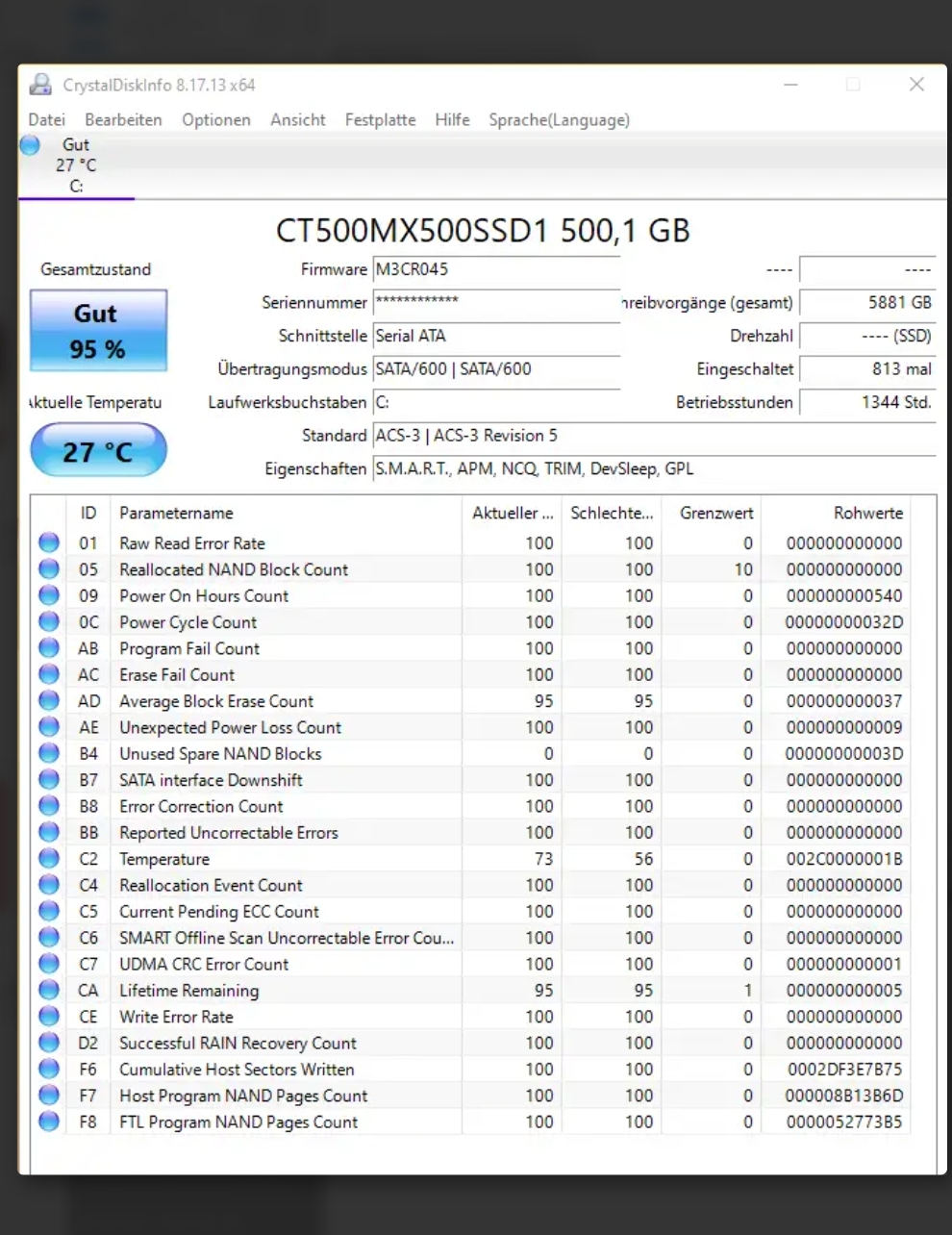Click the status orb for UDMA CRC Error Count
952x1235 pixels.
pos(49,964)
